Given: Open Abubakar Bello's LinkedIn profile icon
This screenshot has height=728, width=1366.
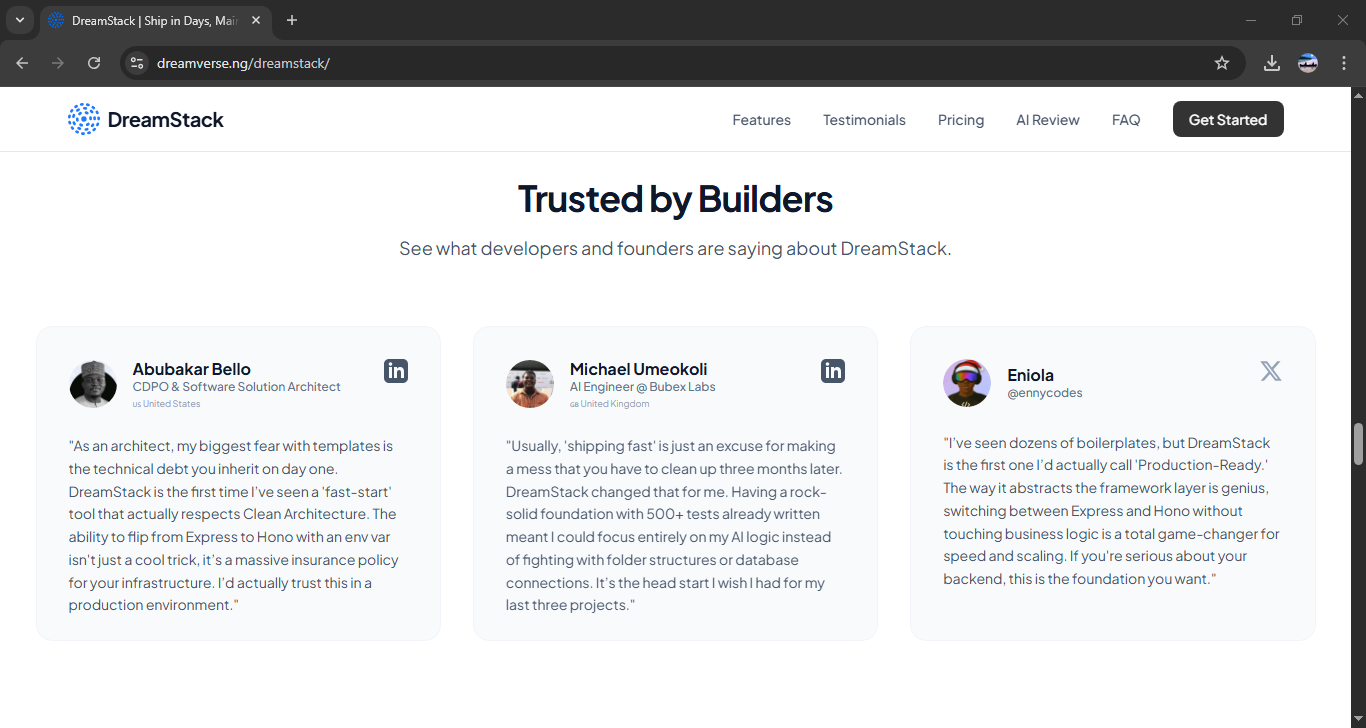Looking at the screenshot, I should click(x=396, y=370).
